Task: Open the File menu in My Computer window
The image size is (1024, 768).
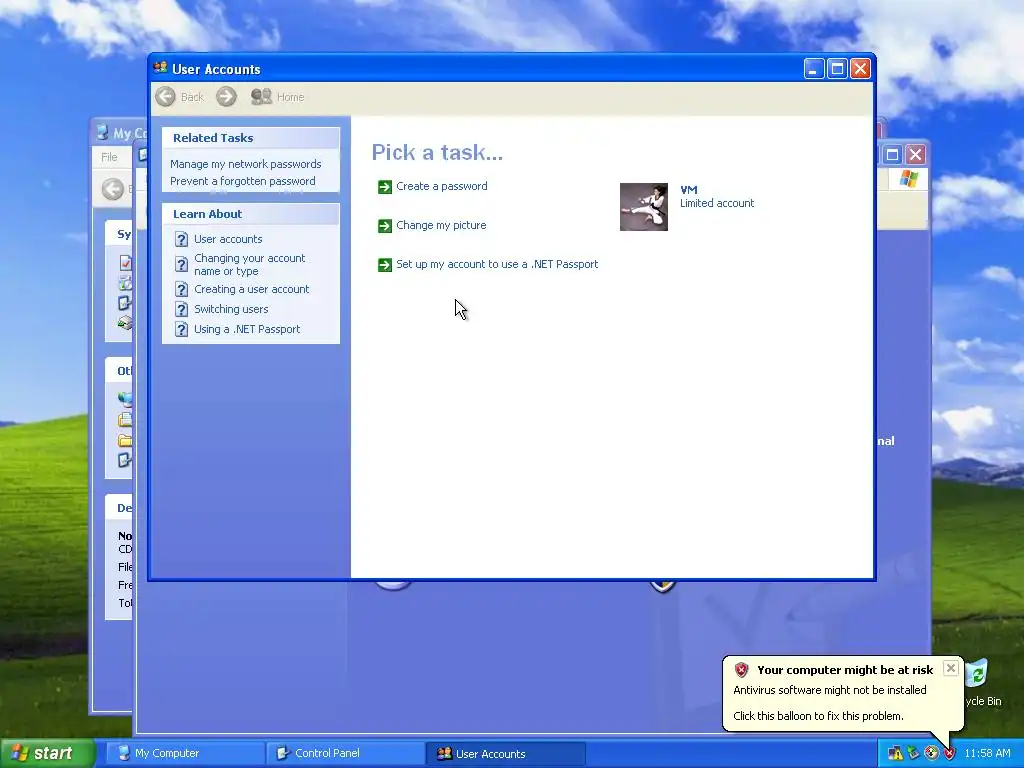Action: point(109,157)
